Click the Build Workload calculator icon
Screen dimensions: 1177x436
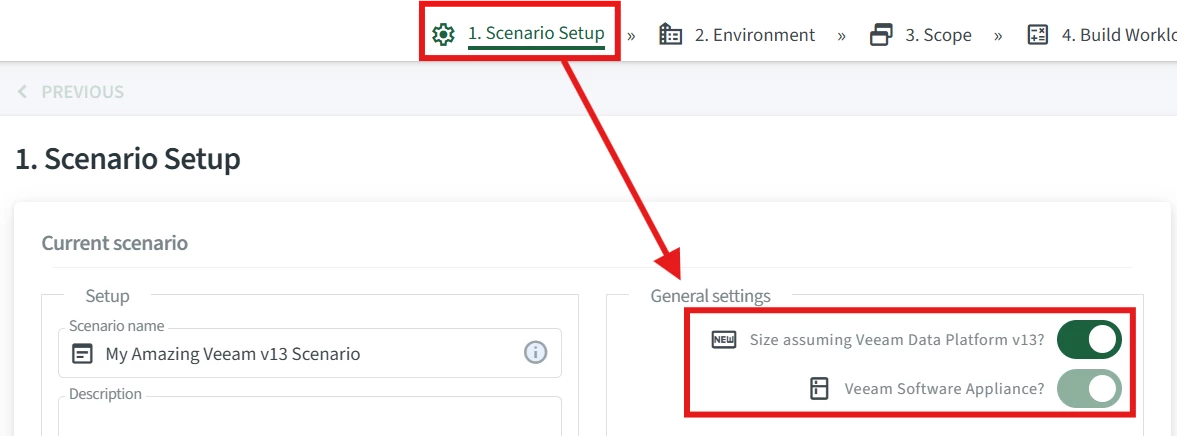point(1037,35)
